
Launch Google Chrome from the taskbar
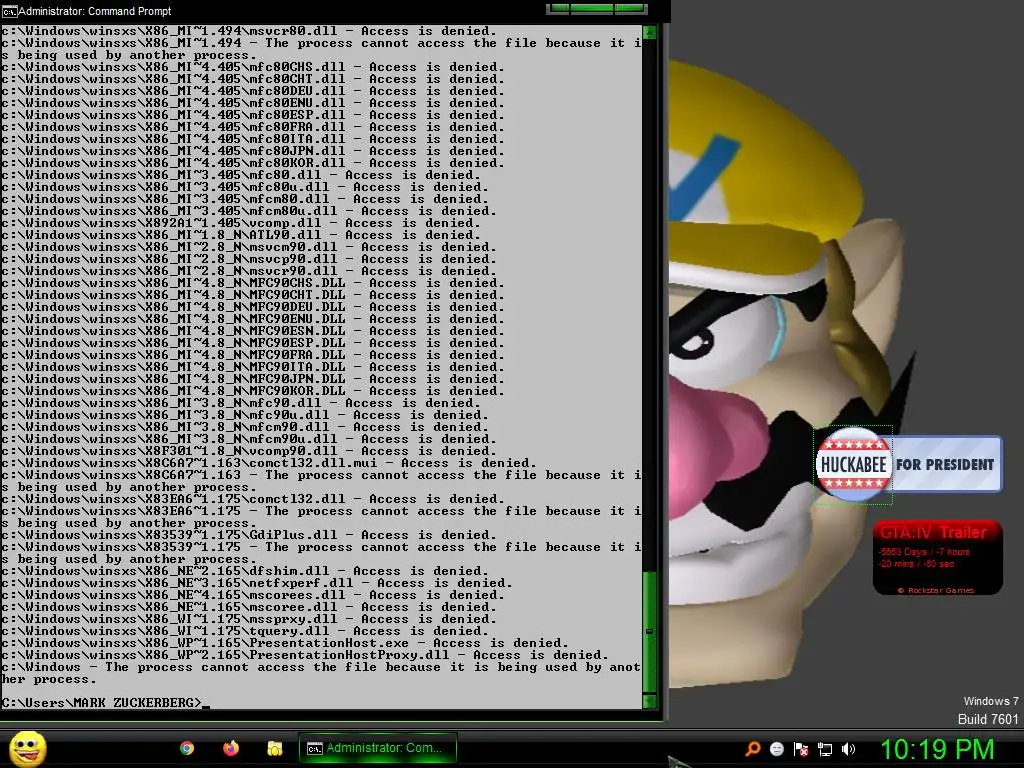point(187,748)
